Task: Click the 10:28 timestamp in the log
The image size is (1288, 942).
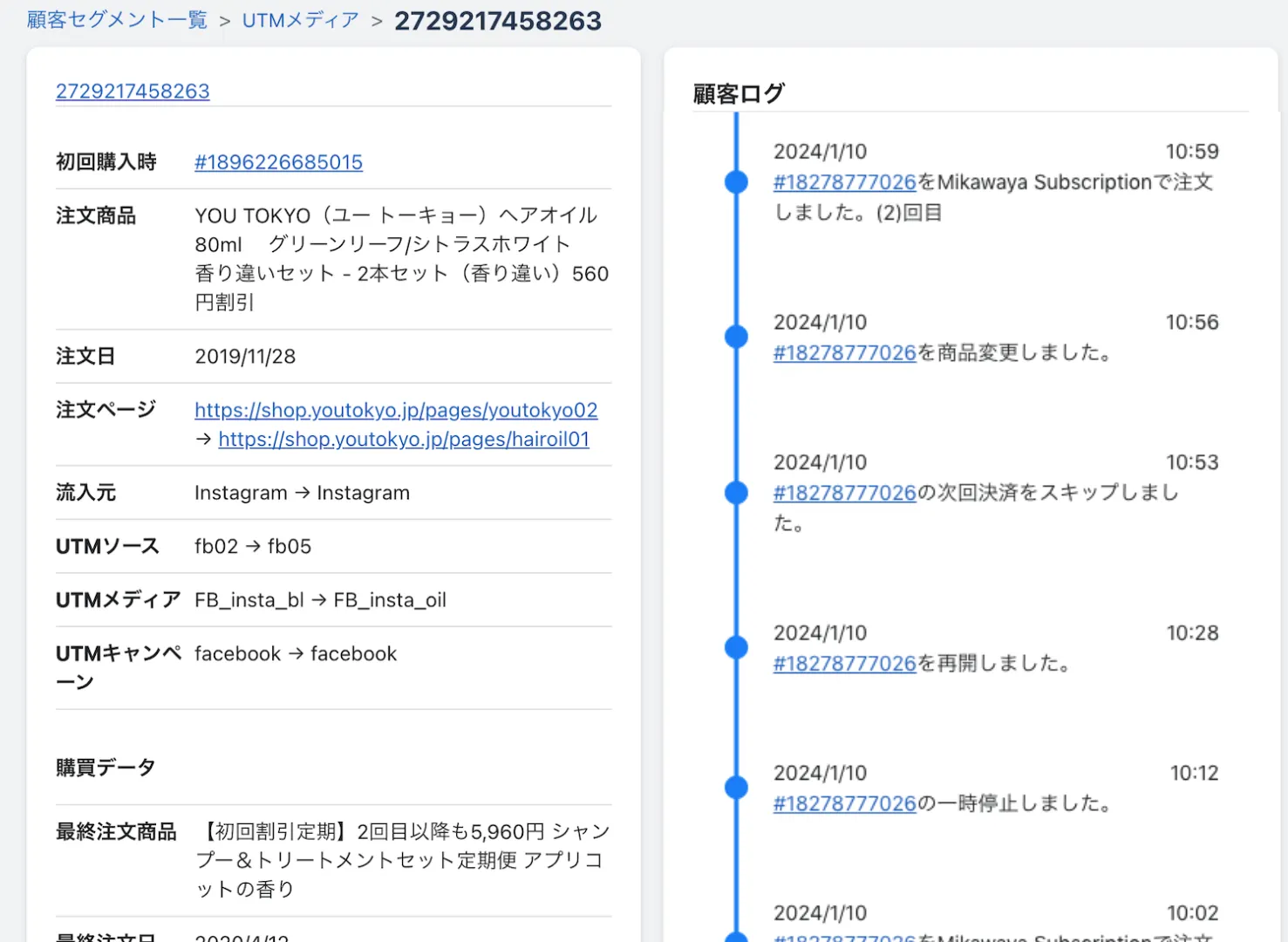Action: point(1192,633)
